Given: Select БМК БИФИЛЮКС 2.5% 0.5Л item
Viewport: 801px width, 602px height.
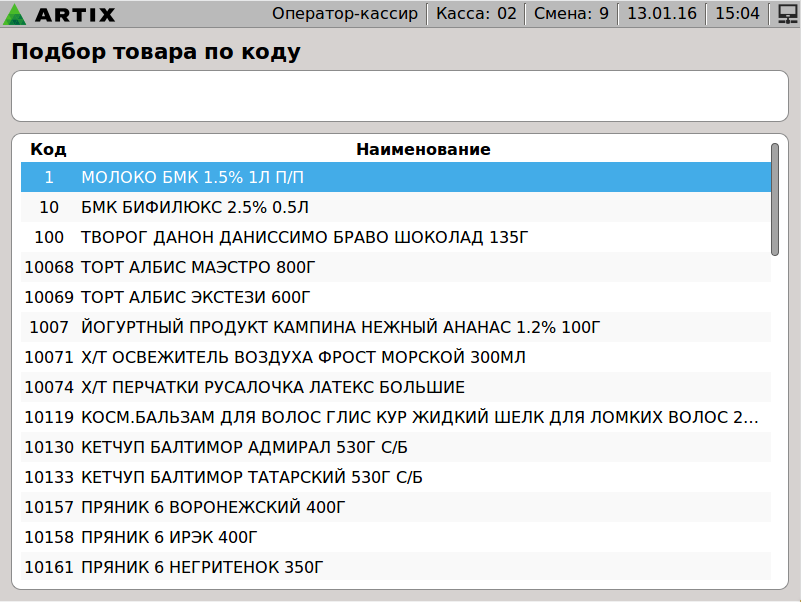Looking at the screenshot, I should tap(396, 207).
